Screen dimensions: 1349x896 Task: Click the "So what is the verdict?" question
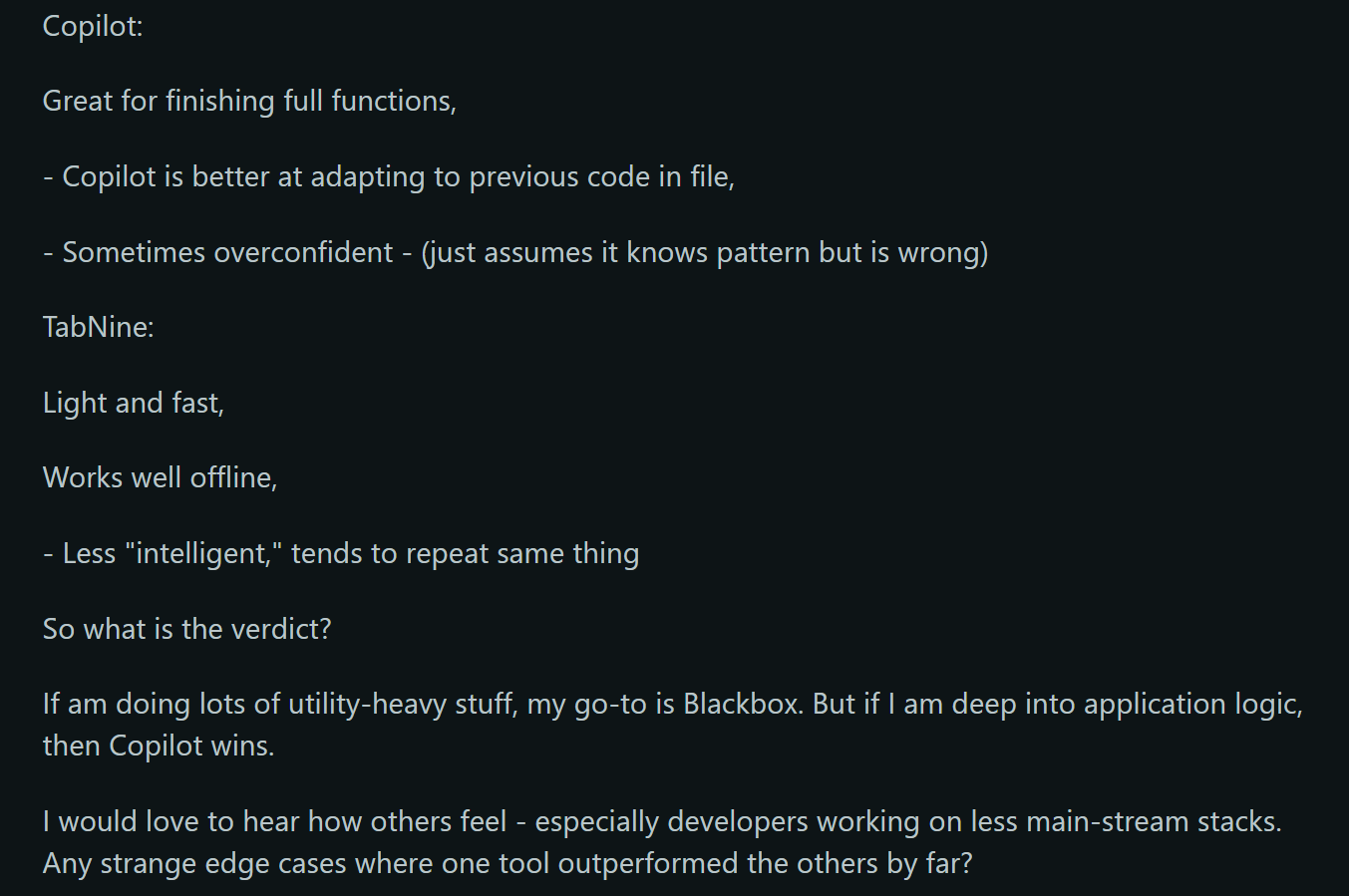pos(186,630)
